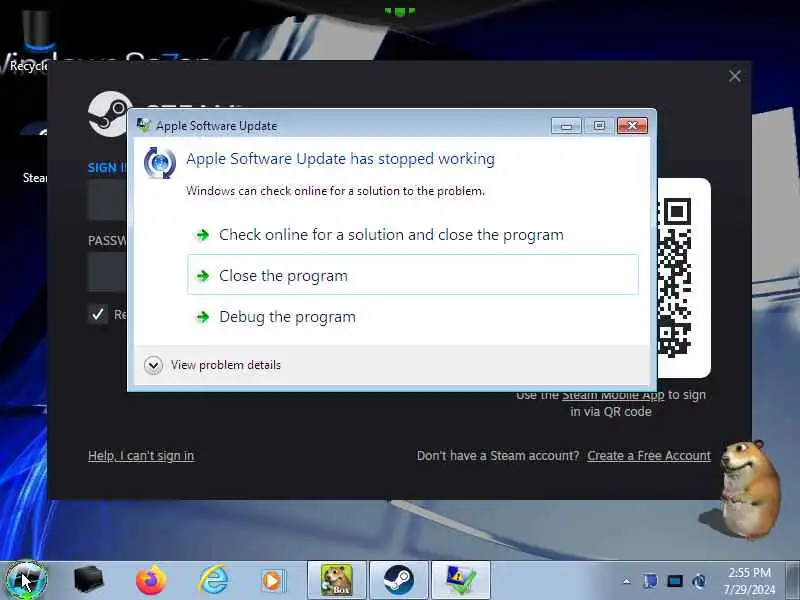The height and width of the screenshot is (600, 800).
Task: Click the Apple Software Update icon in the dialog
Action: tap(160, 163)
